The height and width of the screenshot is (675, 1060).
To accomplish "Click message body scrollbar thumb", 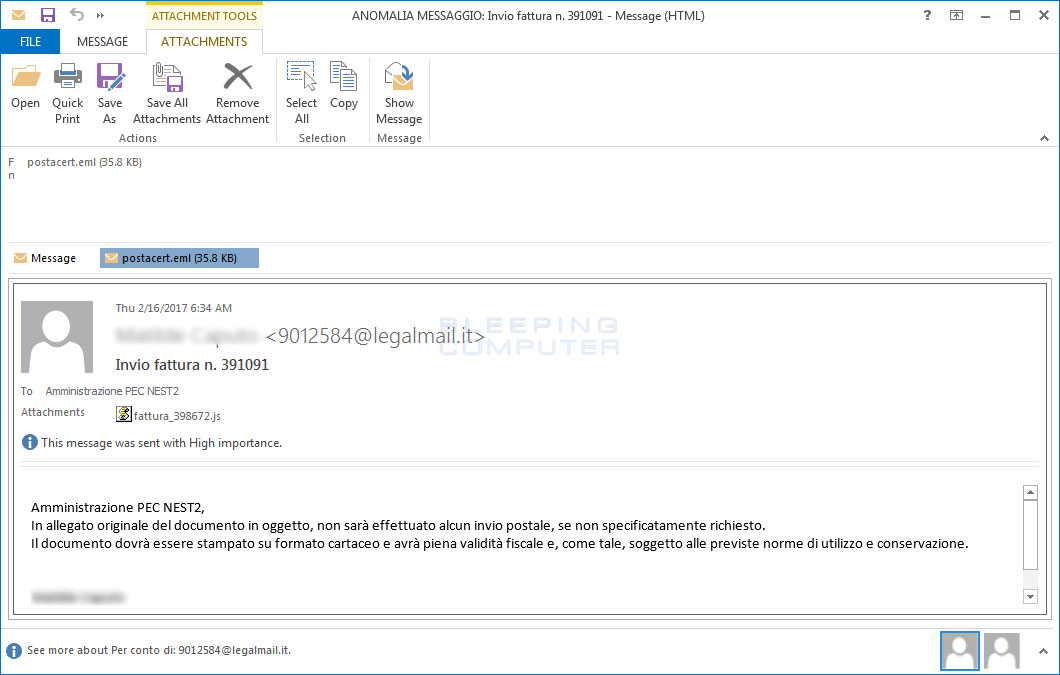I will (x=1030, y=534).
